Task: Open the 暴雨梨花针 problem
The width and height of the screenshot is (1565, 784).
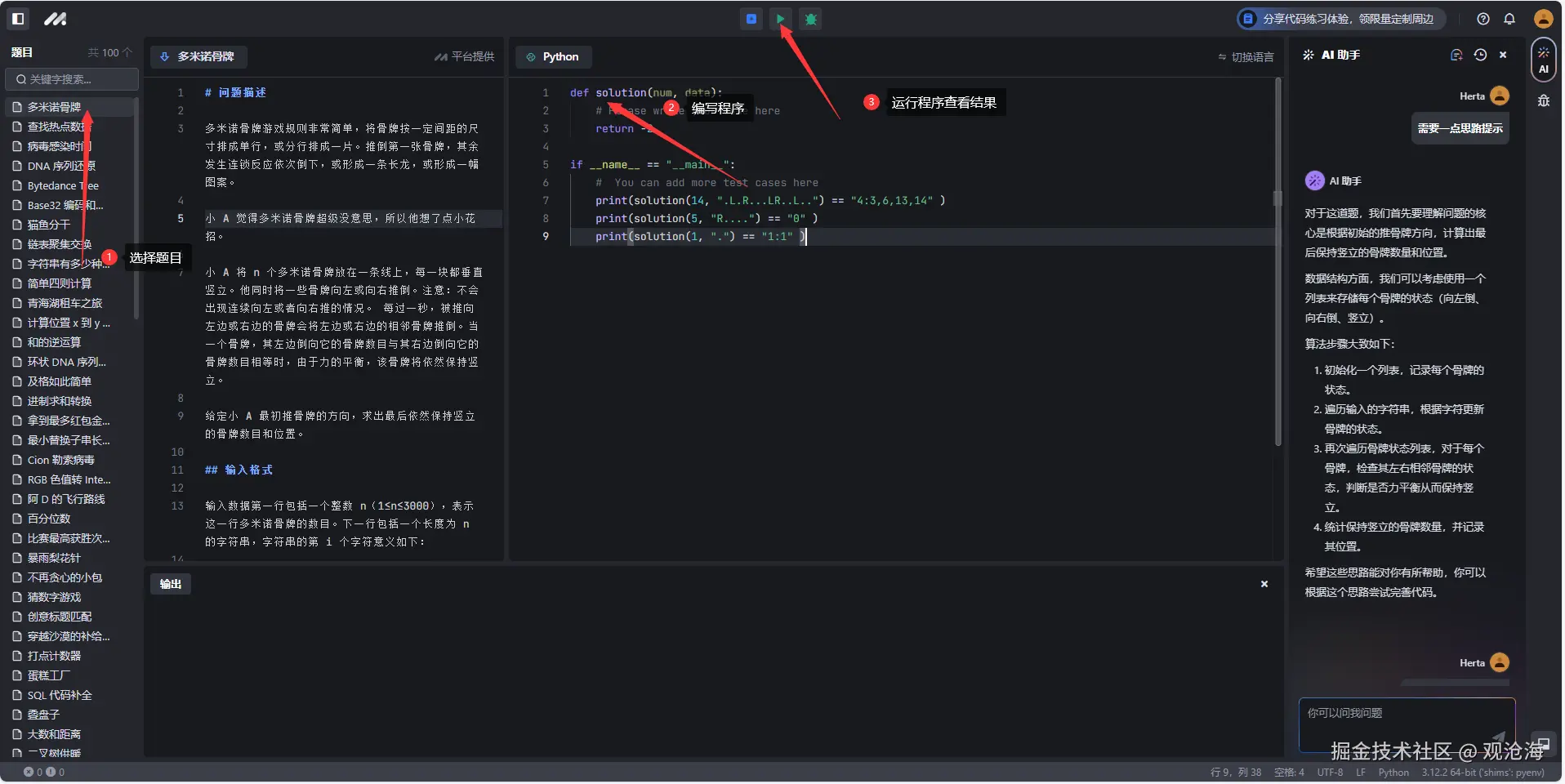Action: click(69, 558)
